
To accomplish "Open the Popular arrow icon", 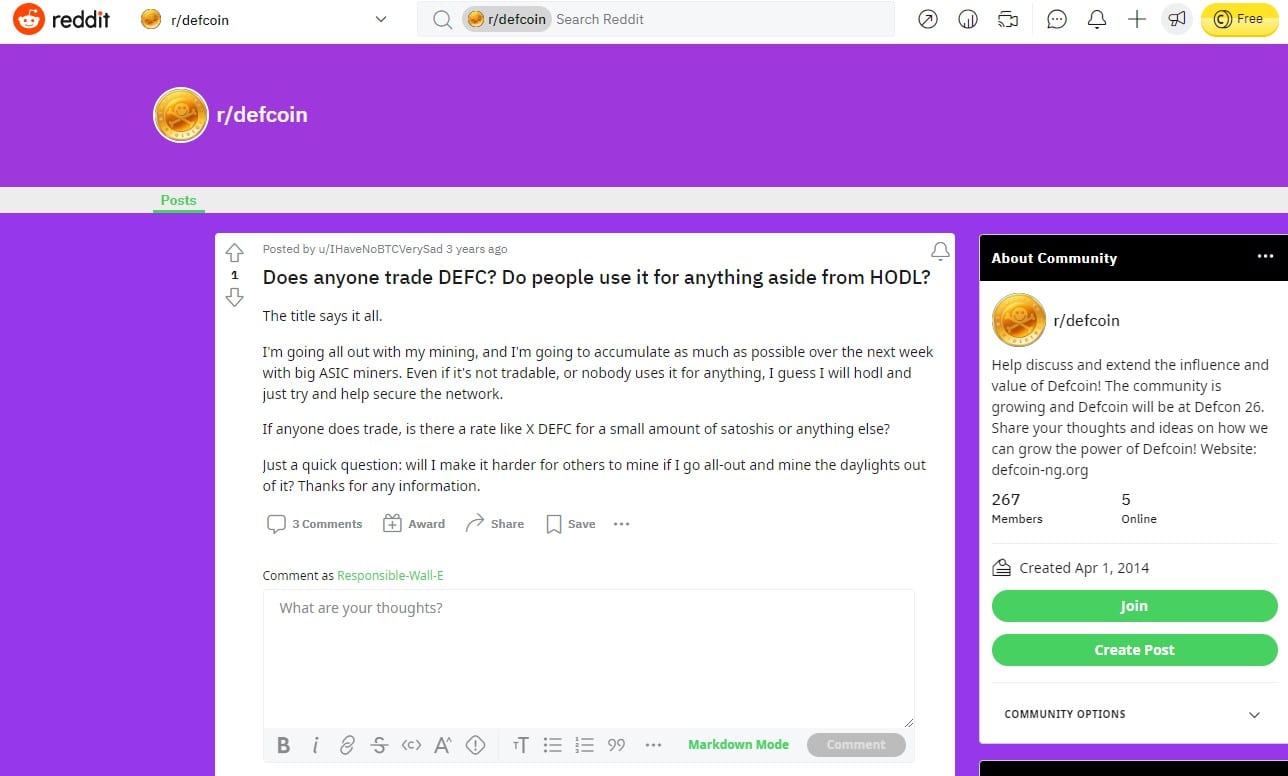I will point(928,19).
